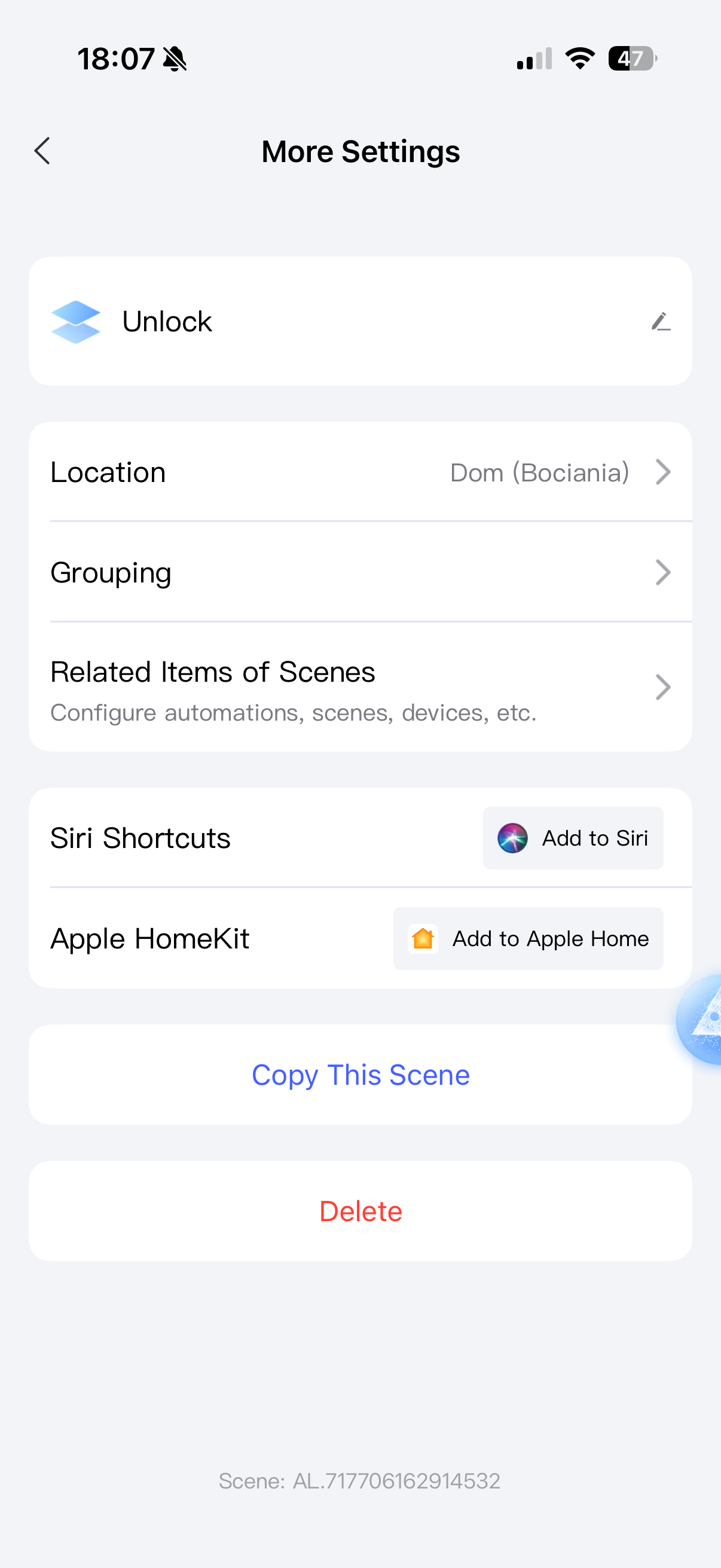Tap the muted bell status icon
This screenshot has height=1568, width=721.
[175, 59]
